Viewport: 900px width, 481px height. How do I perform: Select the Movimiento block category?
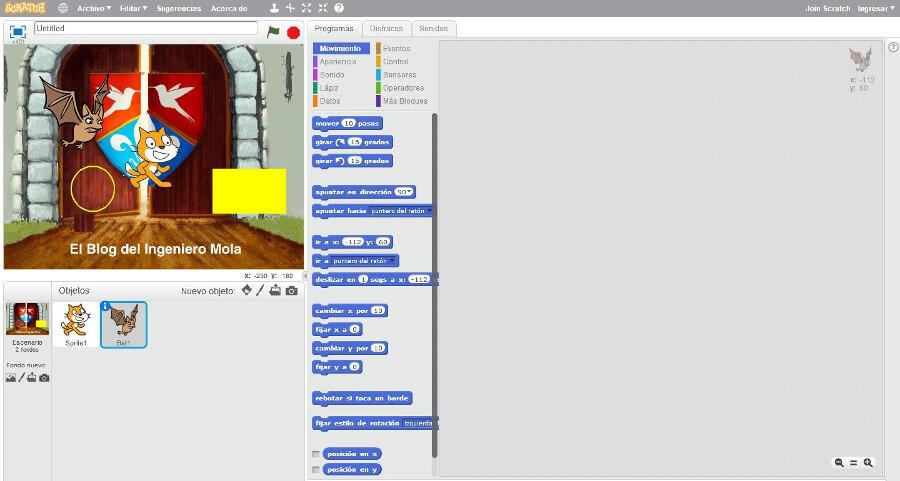coord(341,48)
